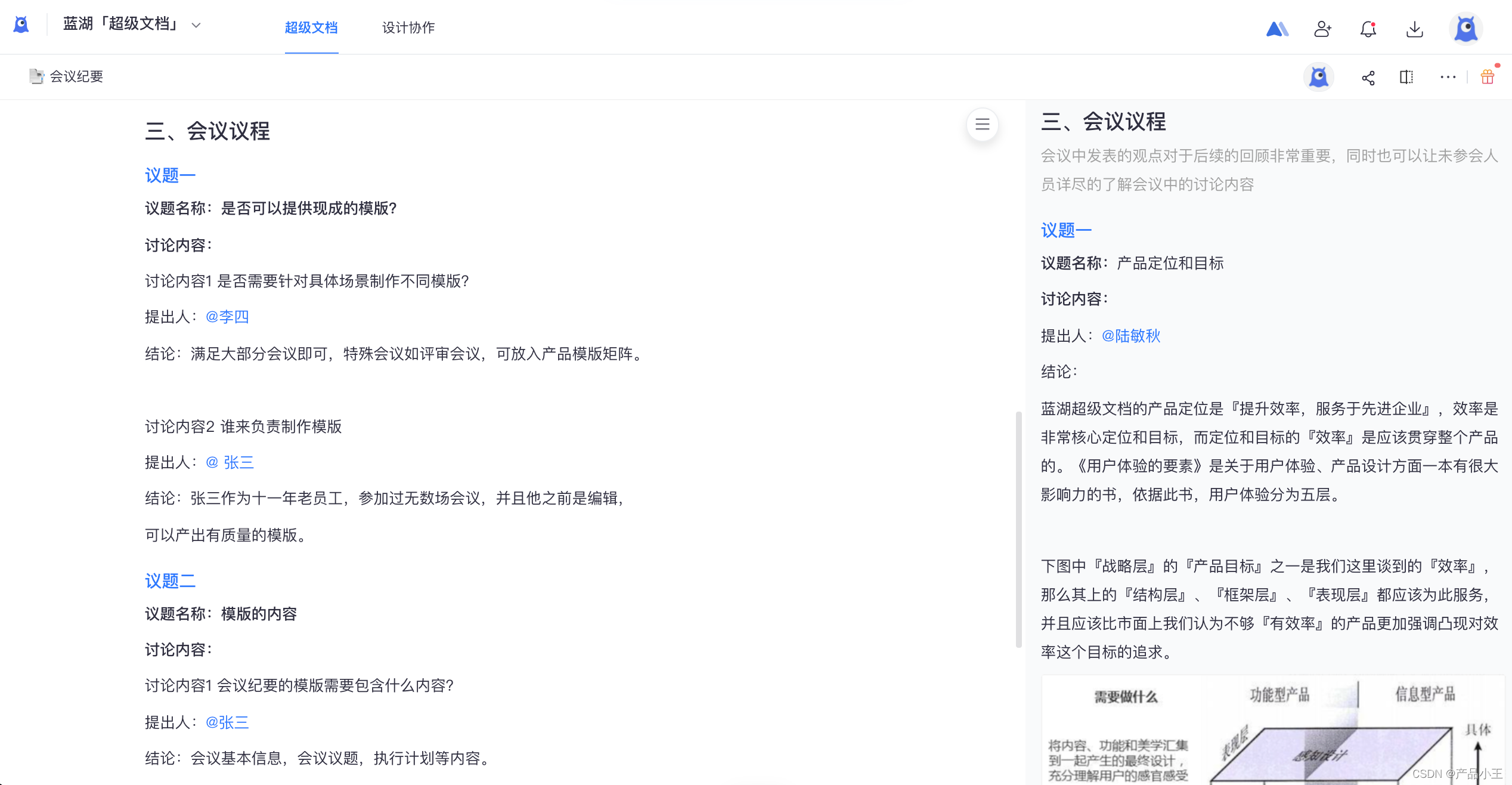
Task: Click the @李四 mention link
Action: pos(227,317)
